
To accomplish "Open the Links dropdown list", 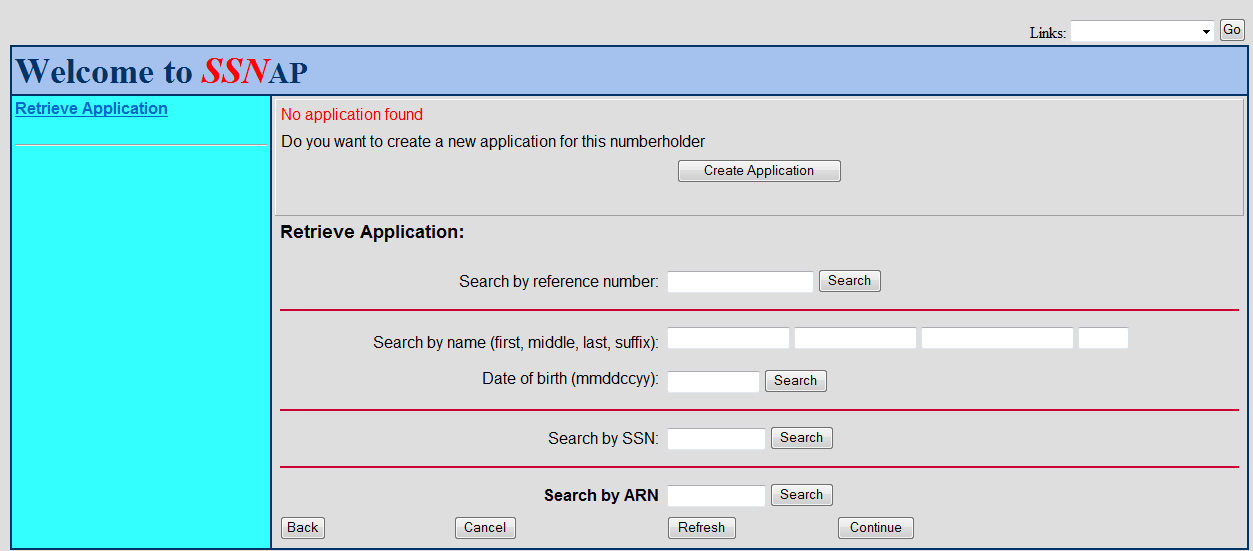I will (1142, 31).
